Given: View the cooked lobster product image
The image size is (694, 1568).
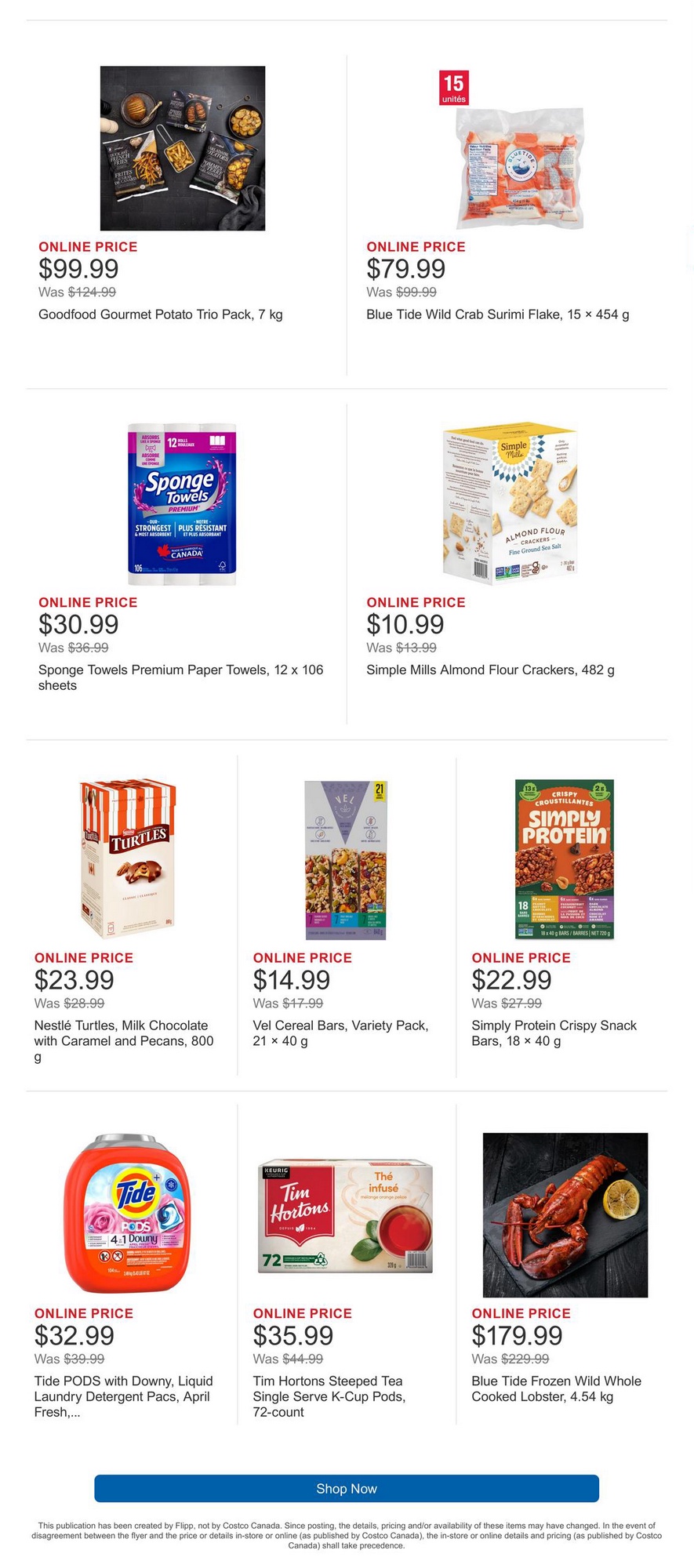Looking at the screenshot, I should click(565, 1214).
